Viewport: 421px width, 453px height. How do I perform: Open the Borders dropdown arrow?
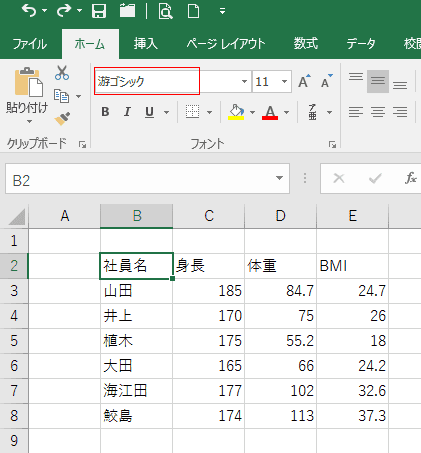coord(209,112)
